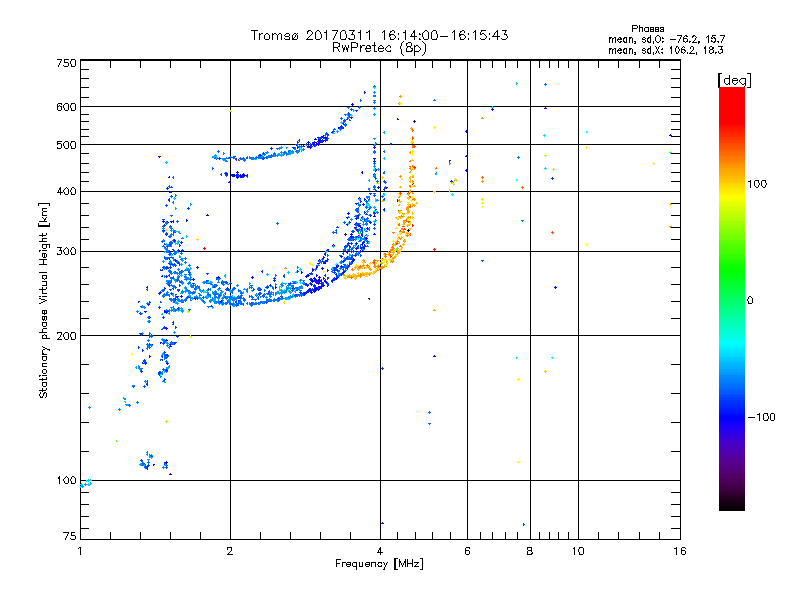Click the '[deg]' colorbar unit label
Image resolution: width=800 pixels, height=600 pixels.
734,80
